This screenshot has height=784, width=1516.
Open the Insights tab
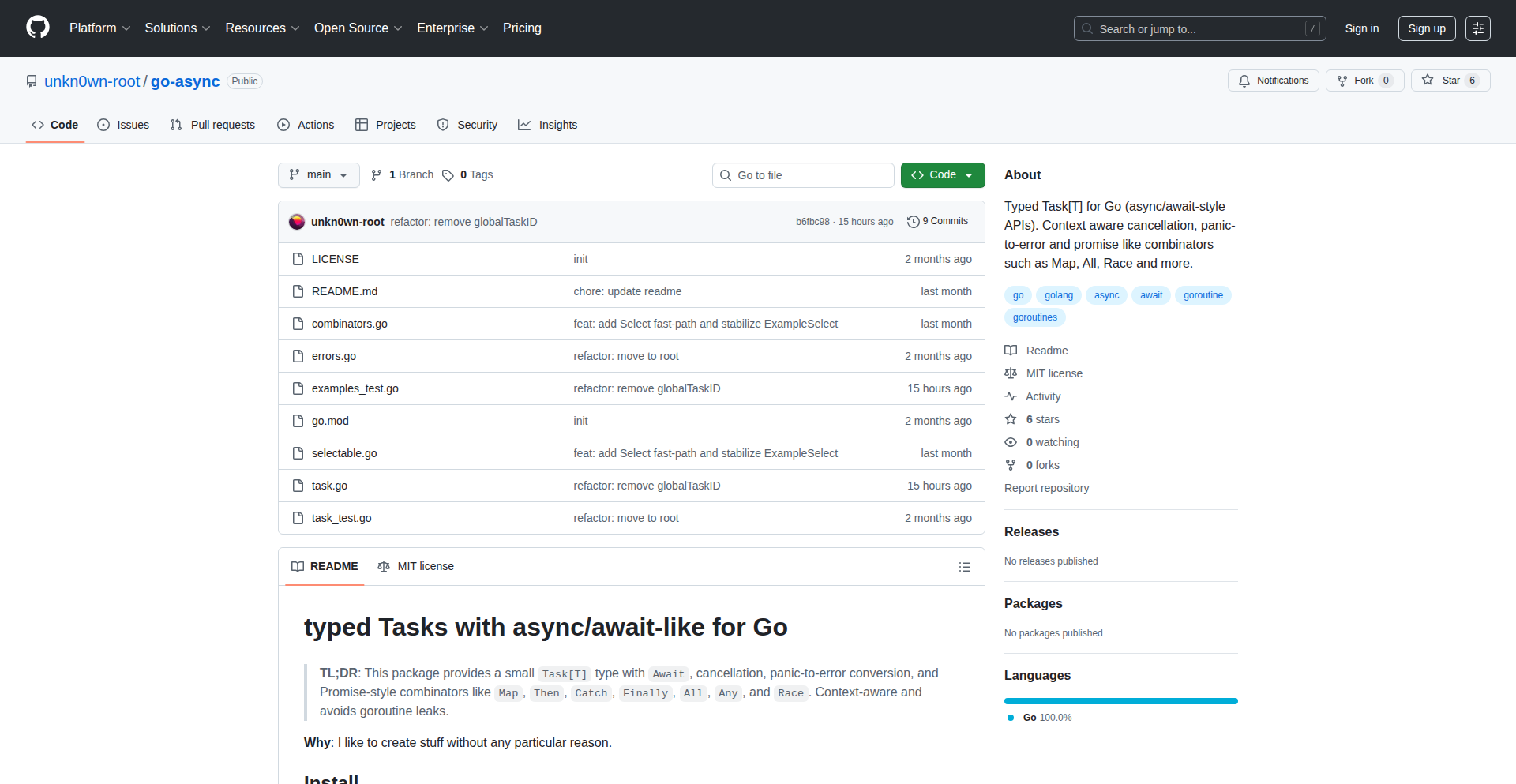pyautogui.click(x=548, y=125)
